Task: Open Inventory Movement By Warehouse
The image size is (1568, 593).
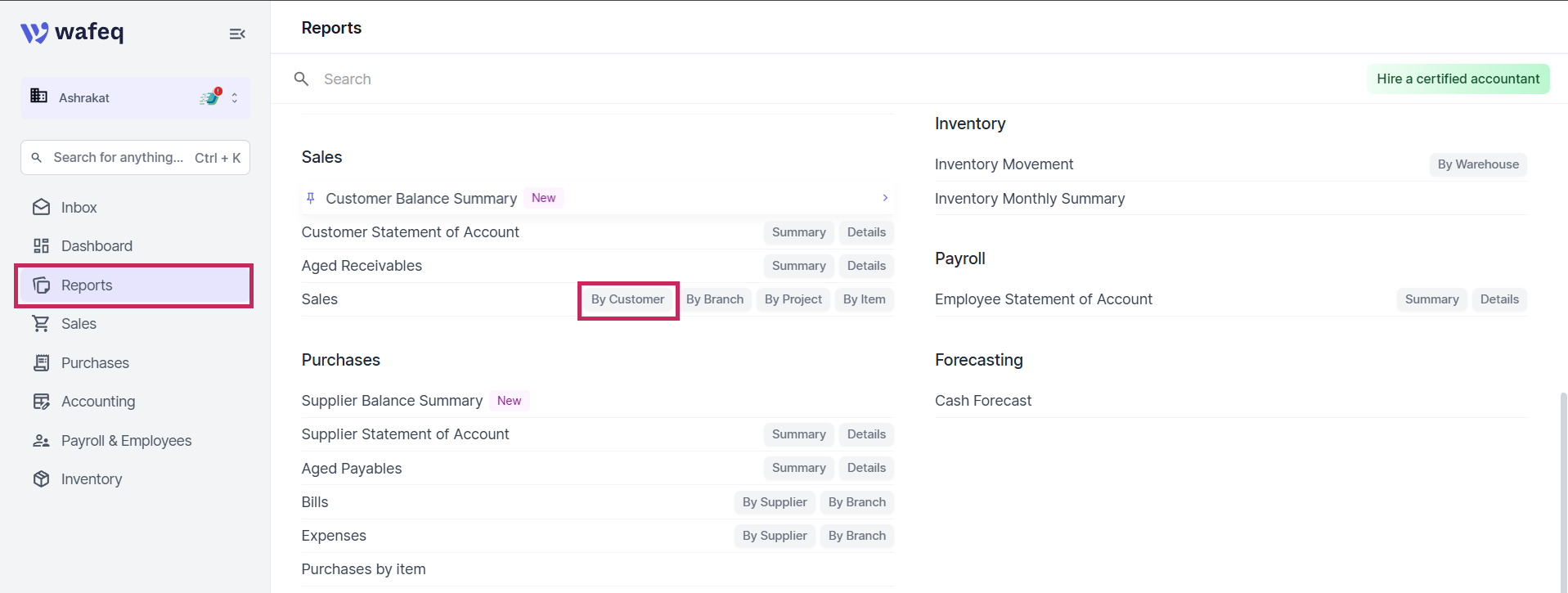Action: (x=1478, y=164)
